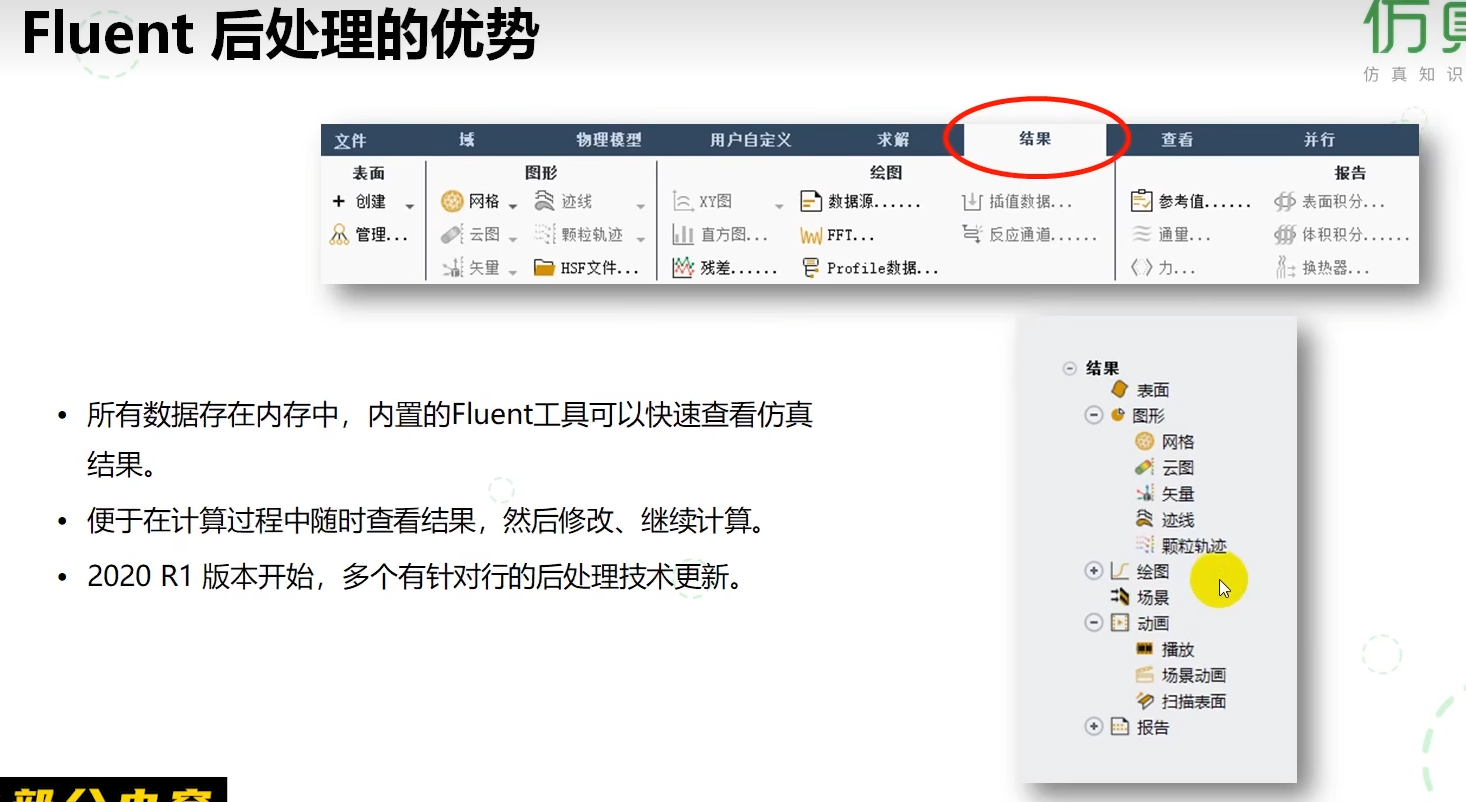Open the 创建 dropdown arrow
This screenshot has height=802, width=1466.
(x=409, y=206)
